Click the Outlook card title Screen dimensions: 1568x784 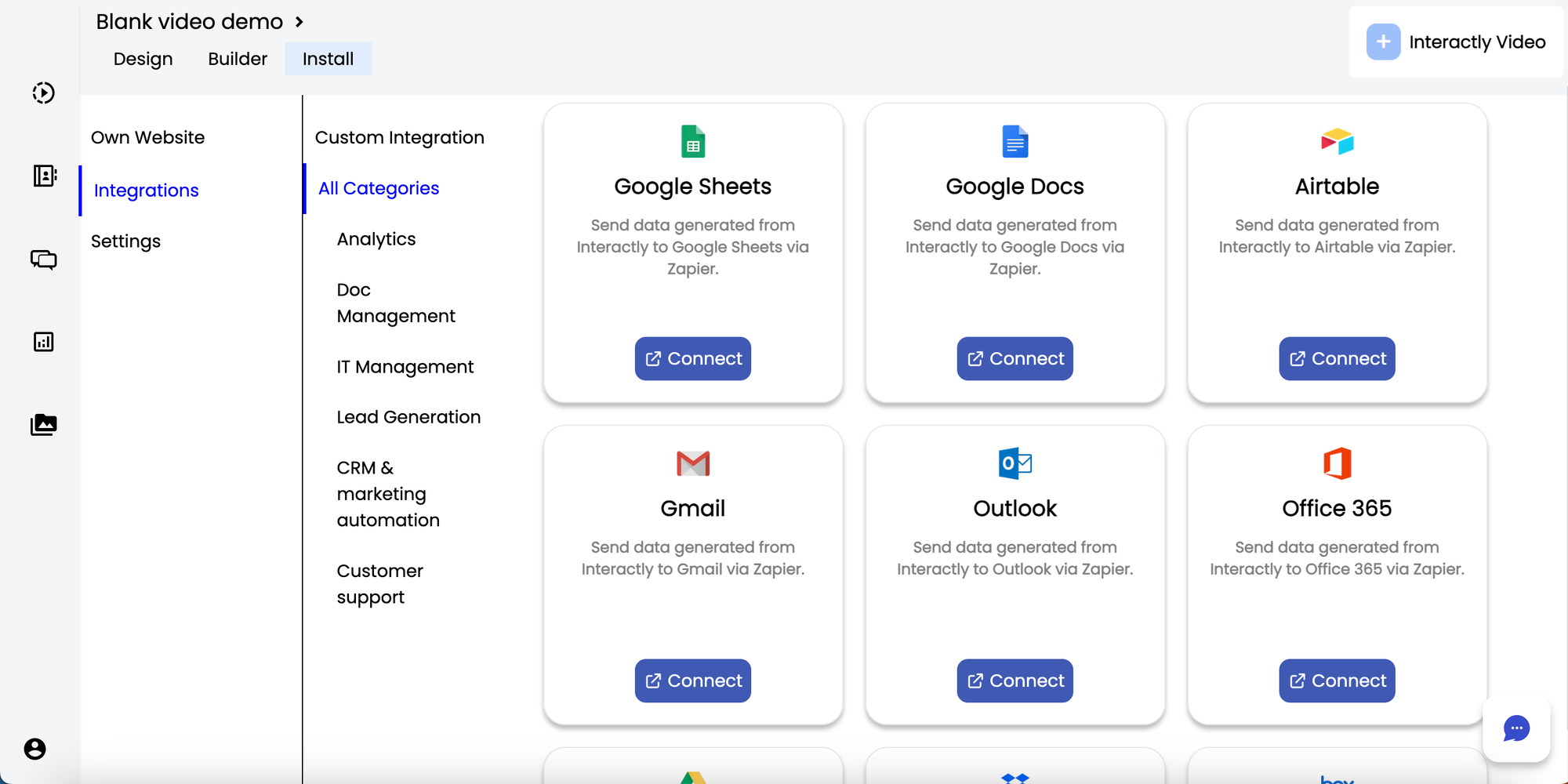(1015, 509)
